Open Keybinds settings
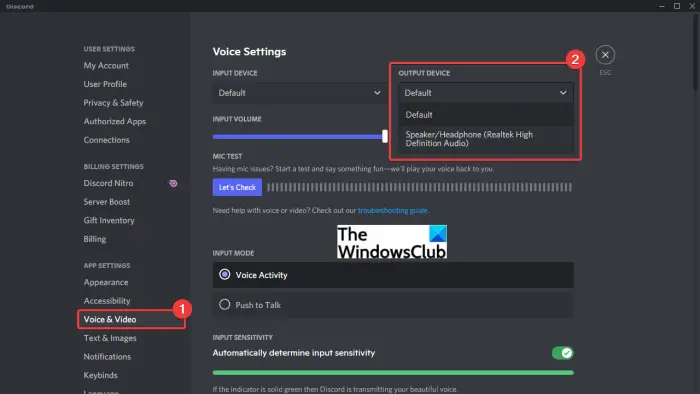The height and width of the screenshot is (394, 700). point(100,375)
